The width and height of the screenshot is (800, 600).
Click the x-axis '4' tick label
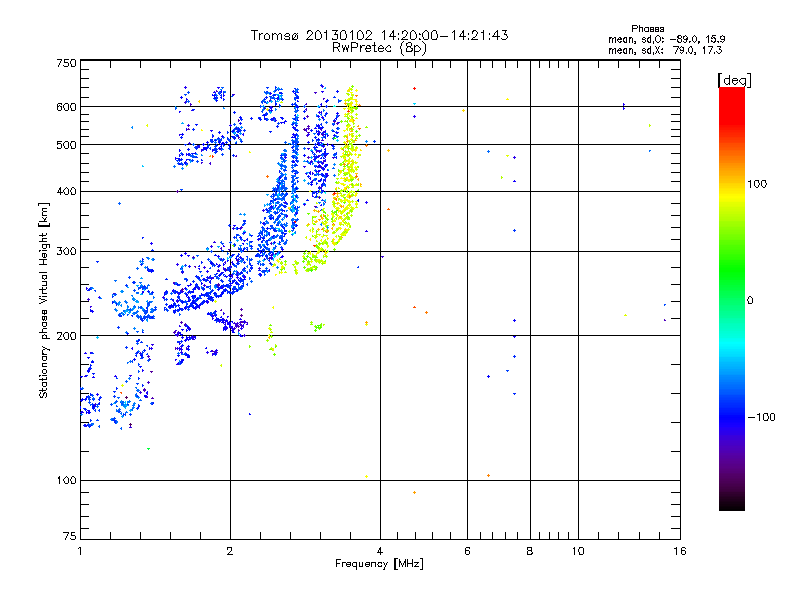[x=380, y=551]
